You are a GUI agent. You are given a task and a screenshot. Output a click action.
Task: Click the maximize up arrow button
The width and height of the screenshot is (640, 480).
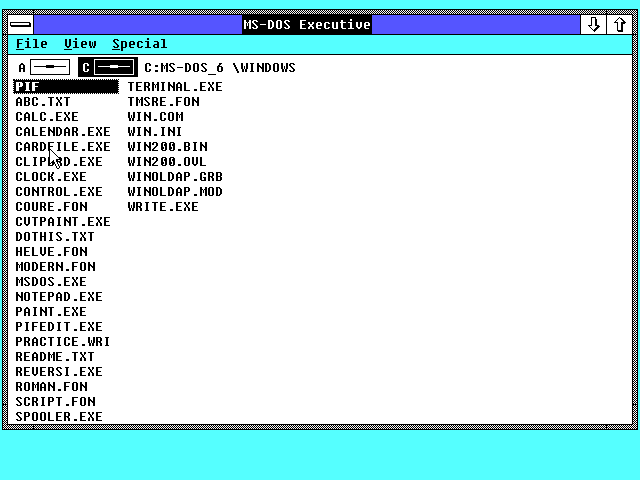tap(620, 24)
